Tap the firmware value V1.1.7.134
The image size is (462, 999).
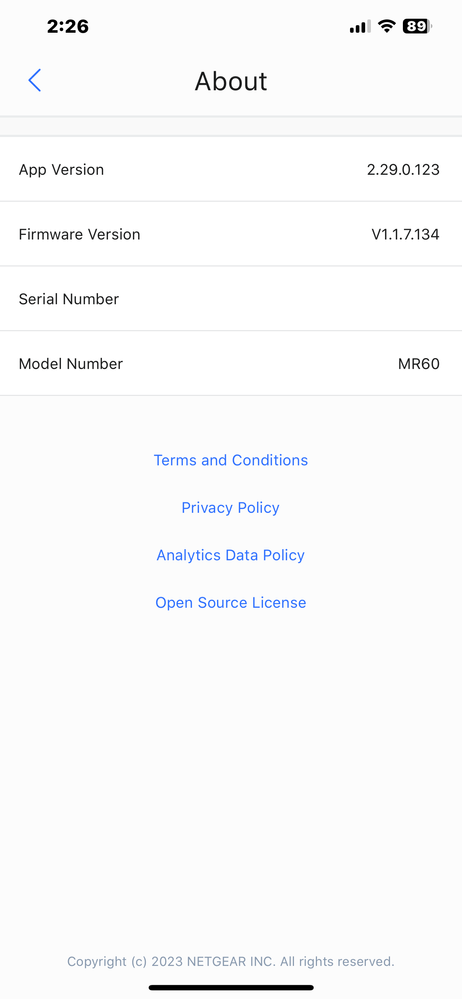point(405,234)
